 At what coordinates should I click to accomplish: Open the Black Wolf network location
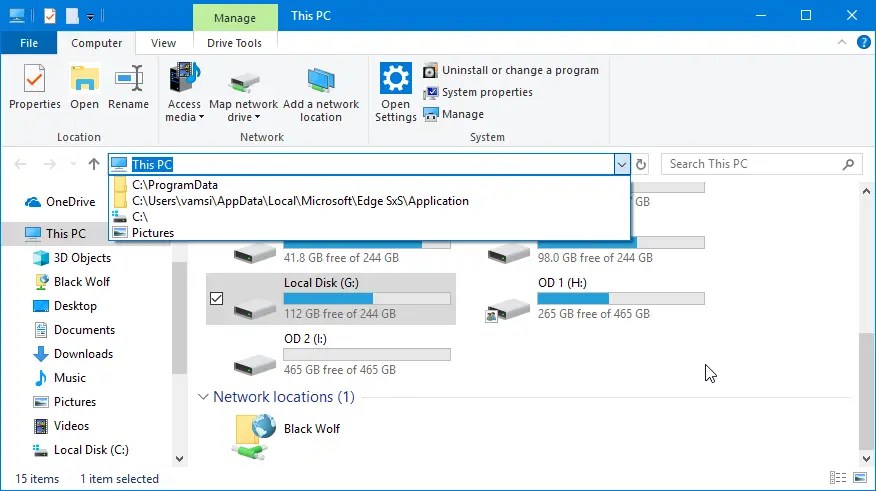pyautogui.click(x=311, y=429)
